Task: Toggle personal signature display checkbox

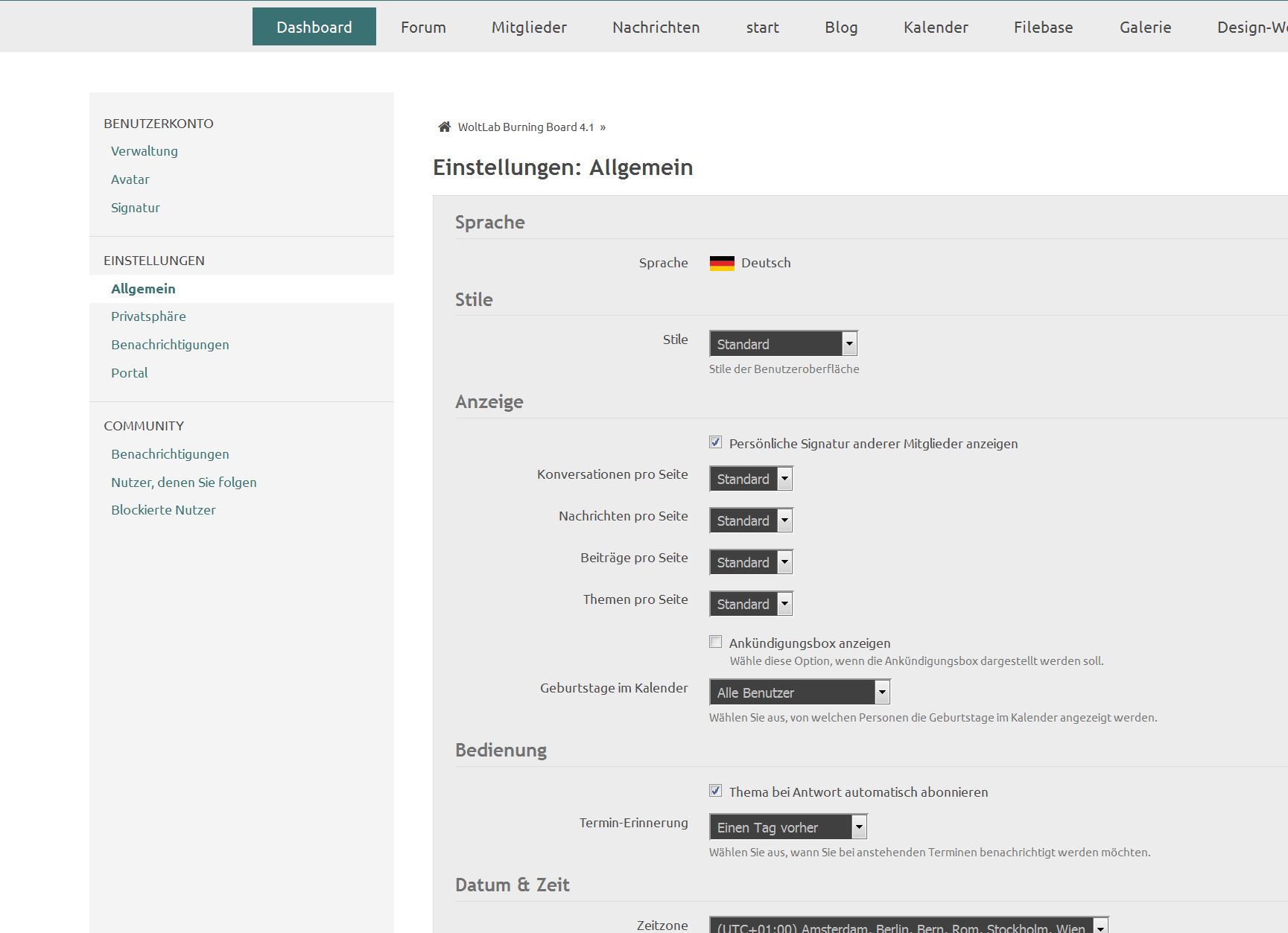Action: pyautogui.click(x=716, y=442)
